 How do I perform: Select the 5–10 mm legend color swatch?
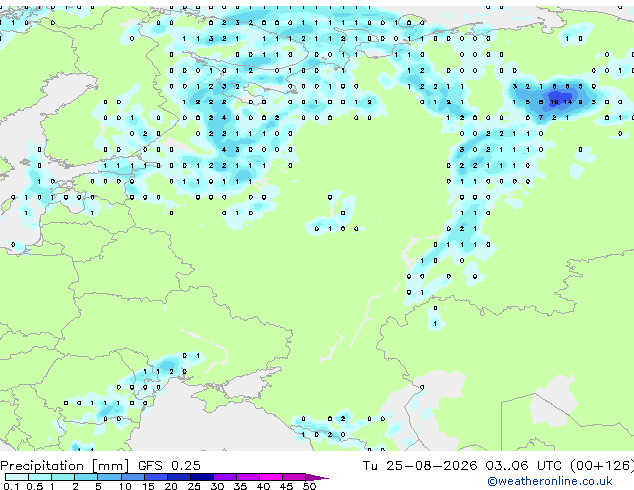coord(109,477)
